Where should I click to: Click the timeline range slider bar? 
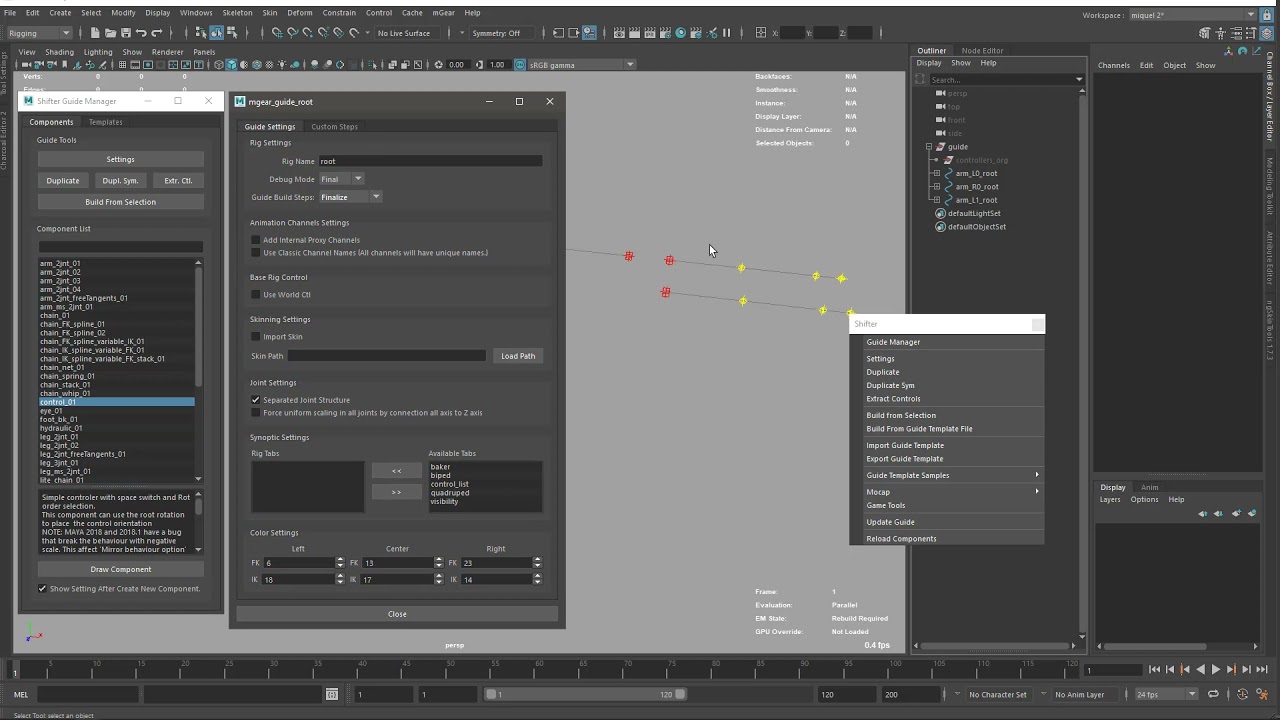(x=586, y=694)
